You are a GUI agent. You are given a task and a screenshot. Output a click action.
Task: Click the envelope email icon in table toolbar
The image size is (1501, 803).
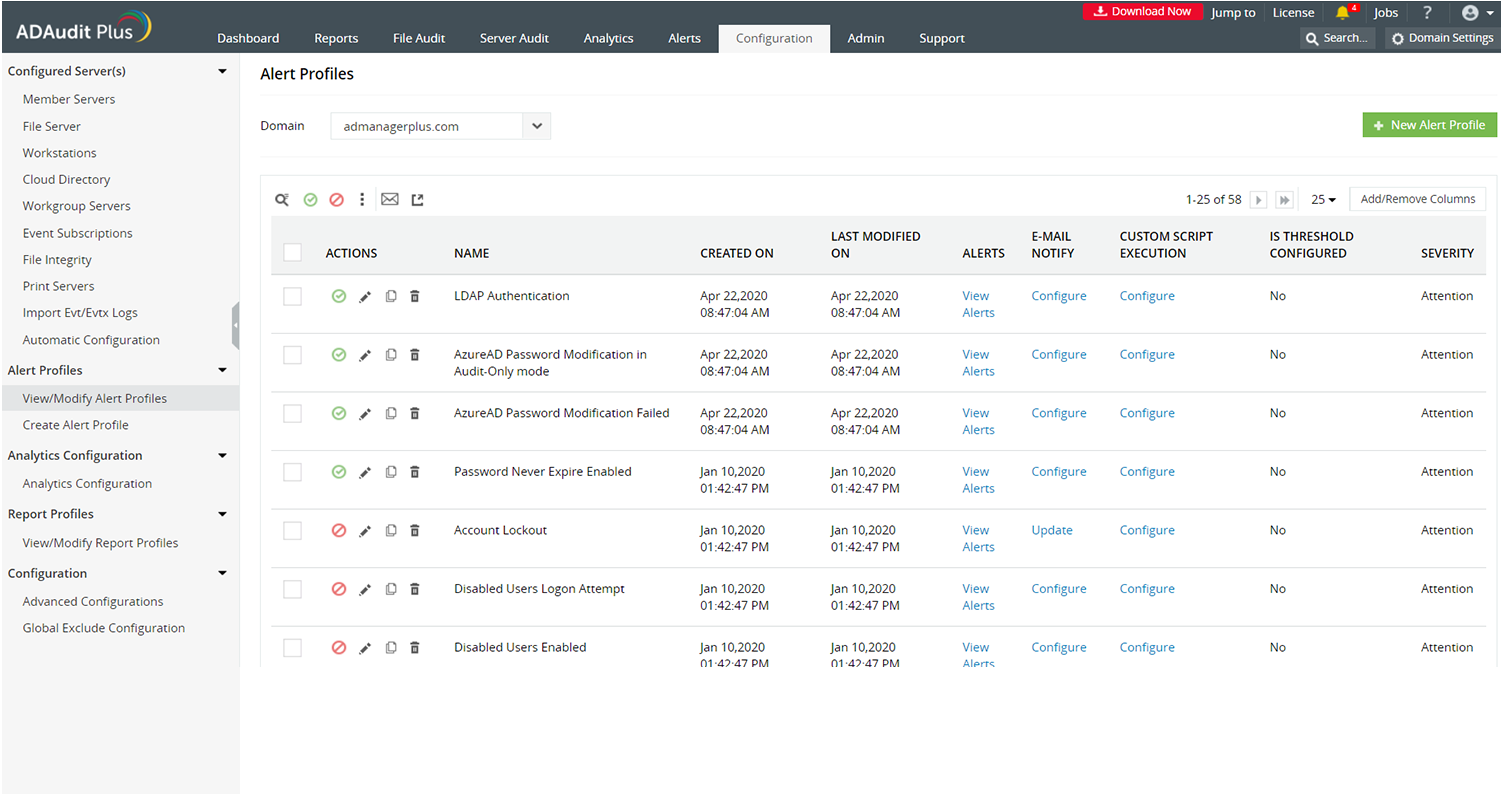coord(390,200)
